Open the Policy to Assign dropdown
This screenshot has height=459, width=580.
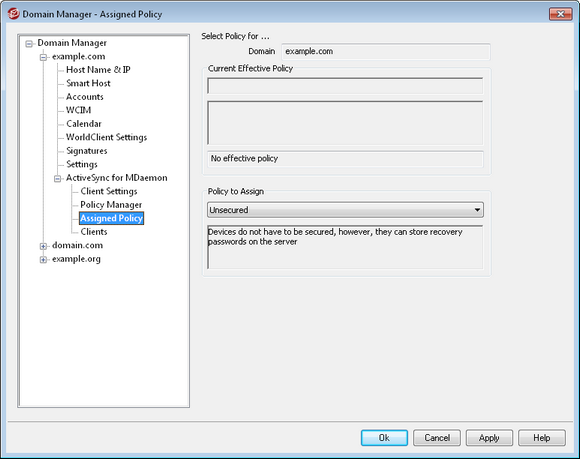click(x=345, y=210)
